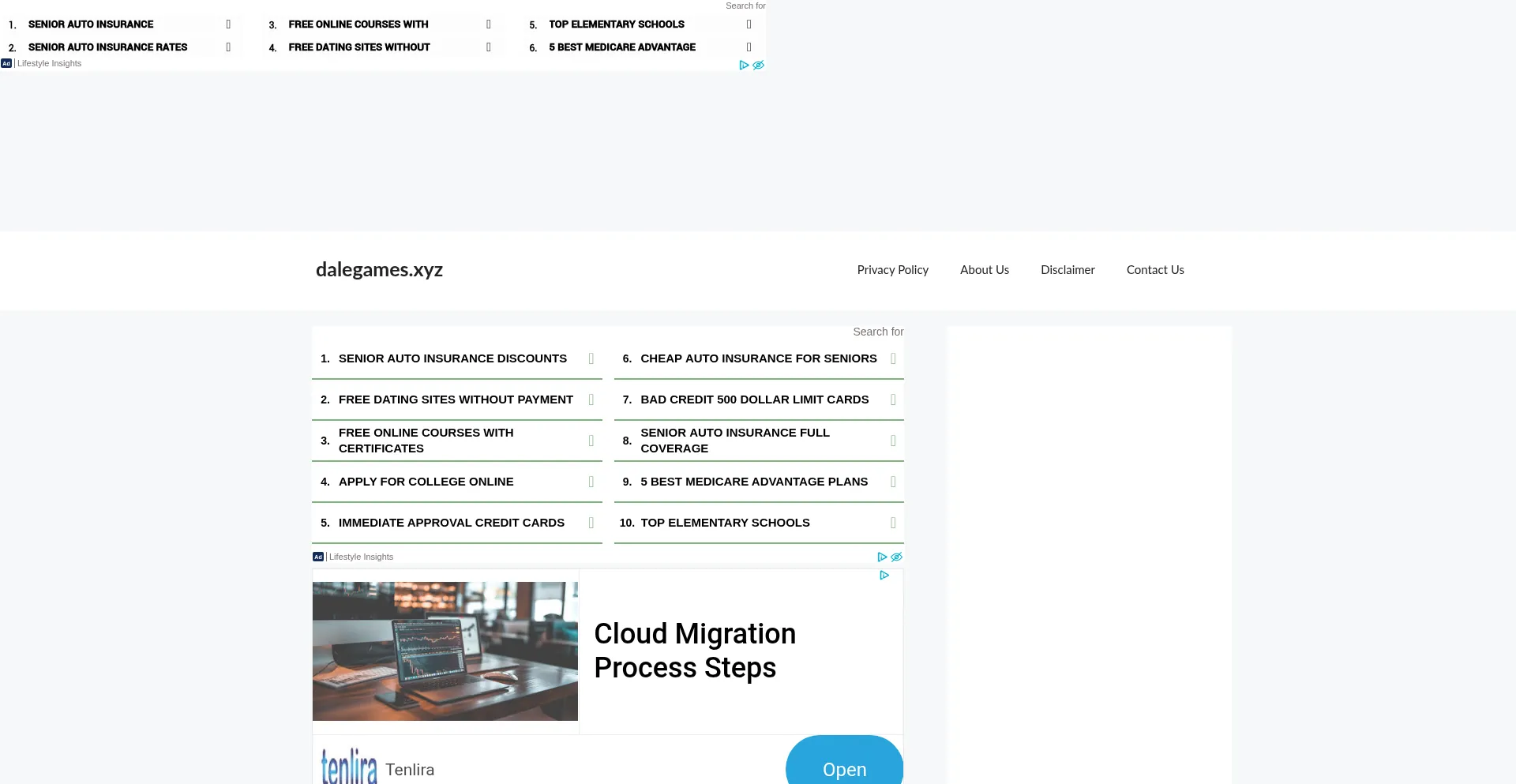The width and height of the screenshot is (1516, 784).
Task: Click the Tenlira advertiser name
Action: click(410, 770)
